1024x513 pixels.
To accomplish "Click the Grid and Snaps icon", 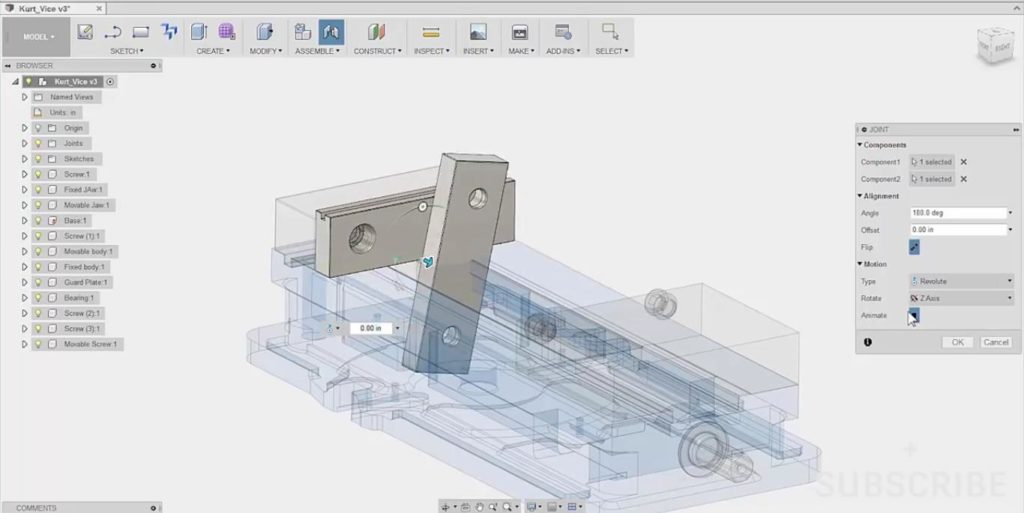I will point(552,506).
